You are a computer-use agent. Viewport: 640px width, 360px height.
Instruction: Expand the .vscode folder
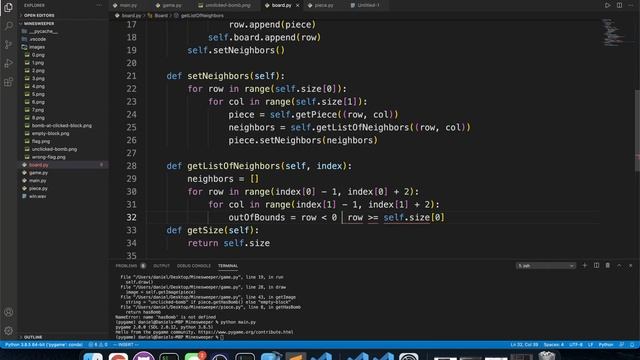click(x=38, y=39)
